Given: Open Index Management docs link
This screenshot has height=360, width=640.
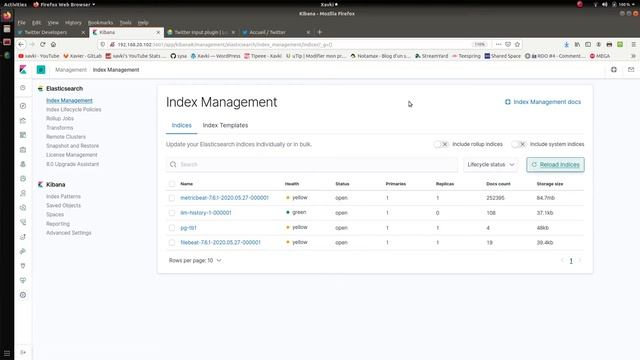Looking at the screenshot, I should click(542, 102).
